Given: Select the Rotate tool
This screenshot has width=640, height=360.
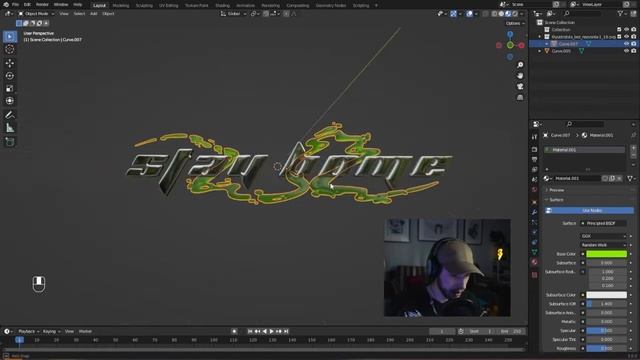Looking at the screenshot, I should 10,76.
